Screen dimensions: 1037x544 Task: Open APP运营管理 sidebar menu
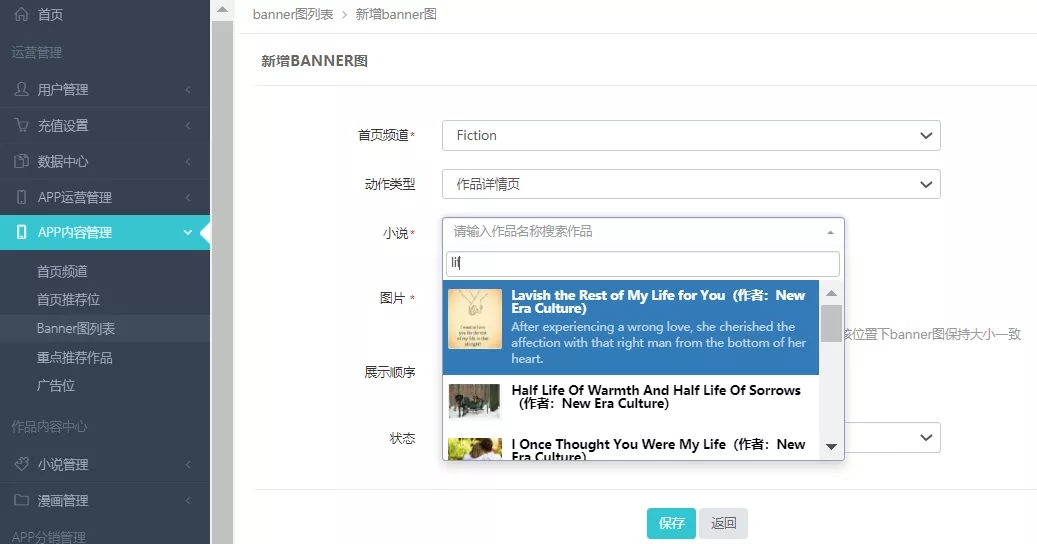[x=105, y=197]
